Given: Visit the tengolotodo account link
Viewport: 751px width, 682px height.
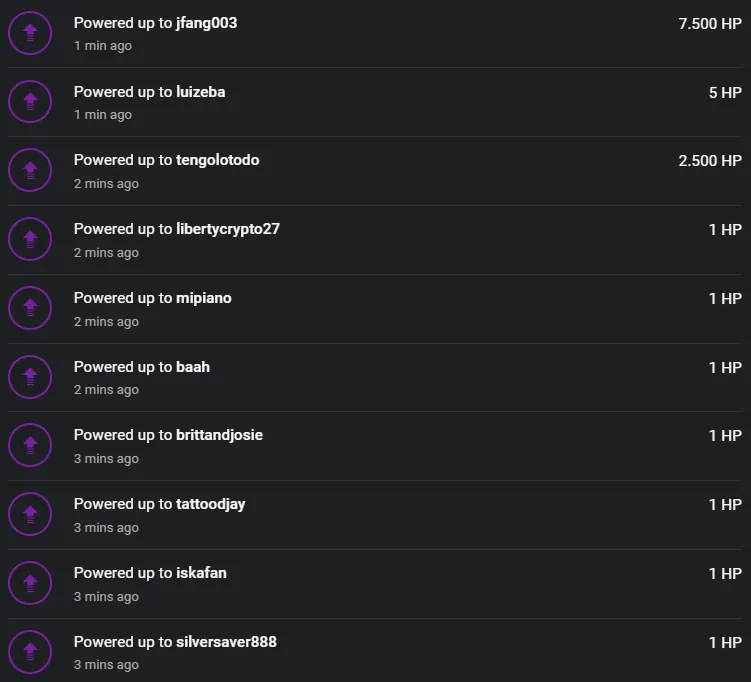Looking at the screenshot, I should (x=217, y=160).
